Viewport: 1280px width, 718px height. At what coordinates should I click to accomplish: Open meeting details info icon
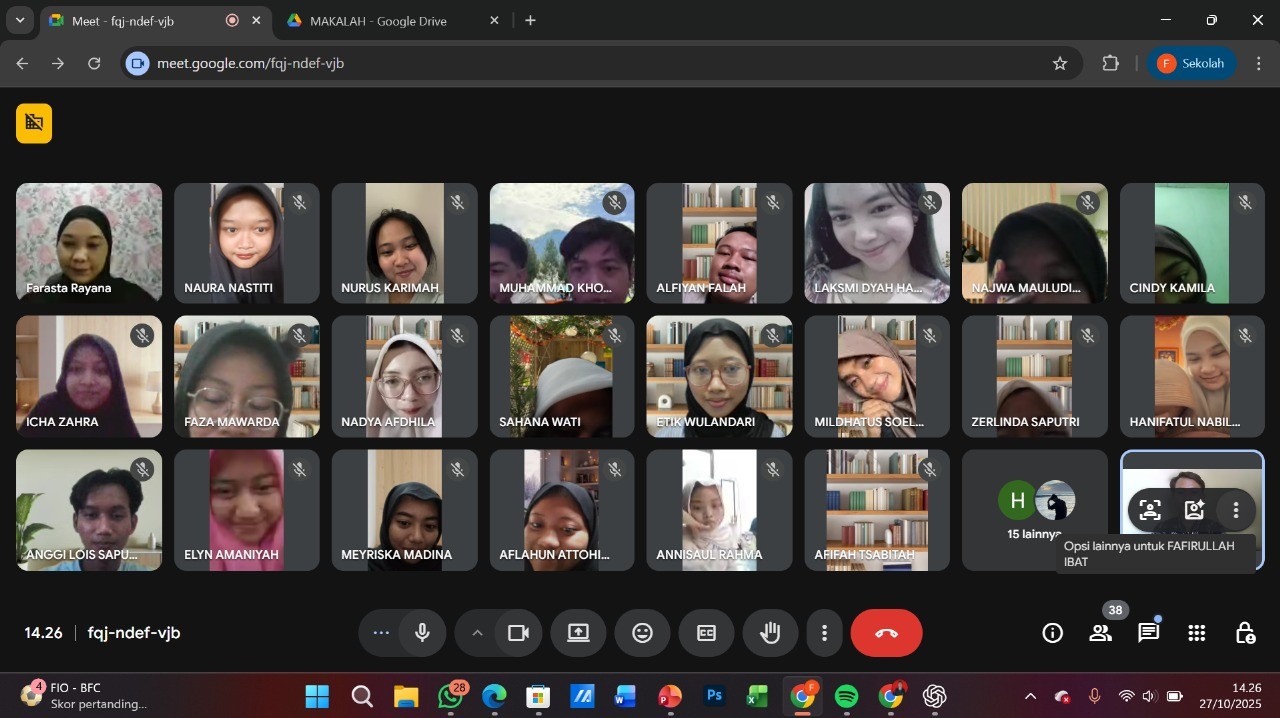click(x=1052, y=633)
